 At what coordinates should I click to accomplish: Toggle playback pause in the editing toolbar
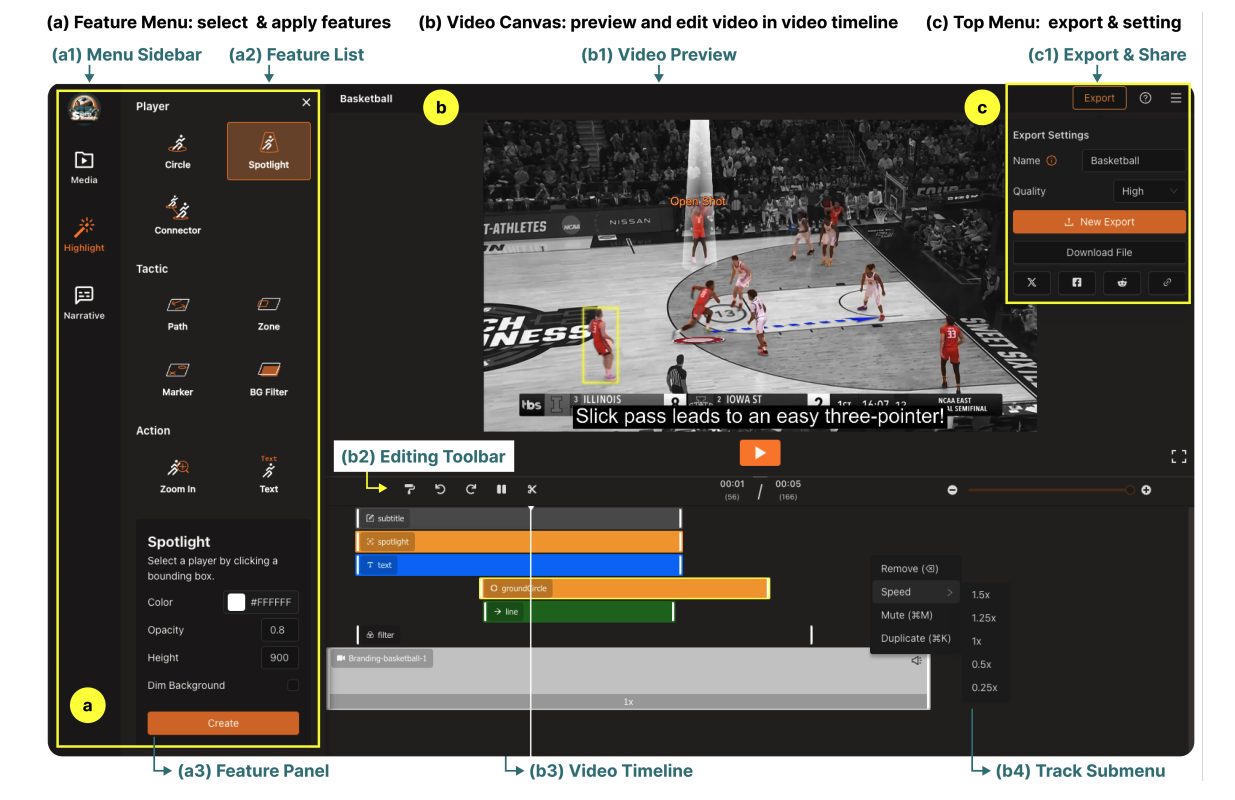[501, 489]
